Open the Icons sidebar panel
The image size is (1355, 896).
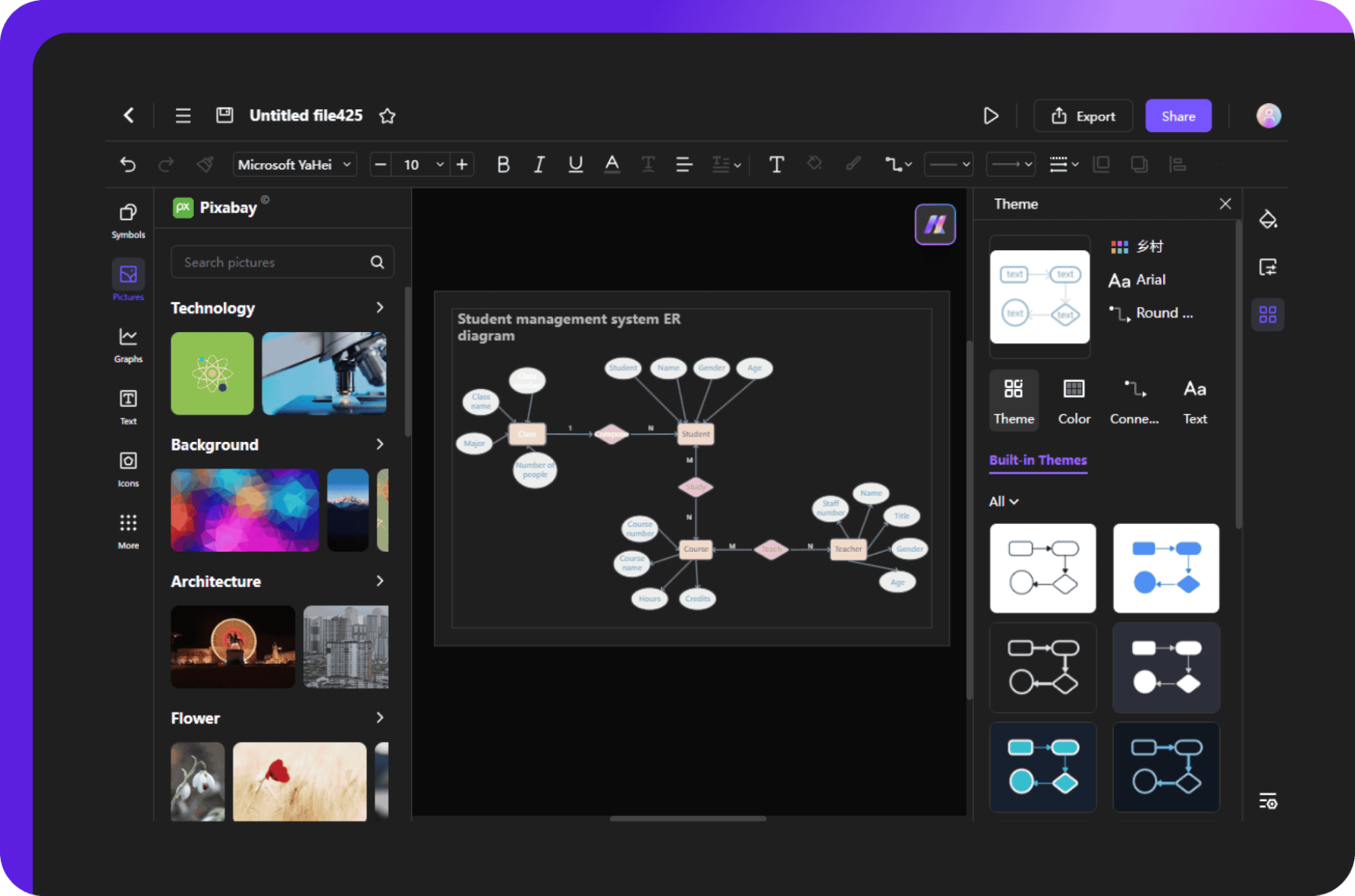click(x=128, y=470)
